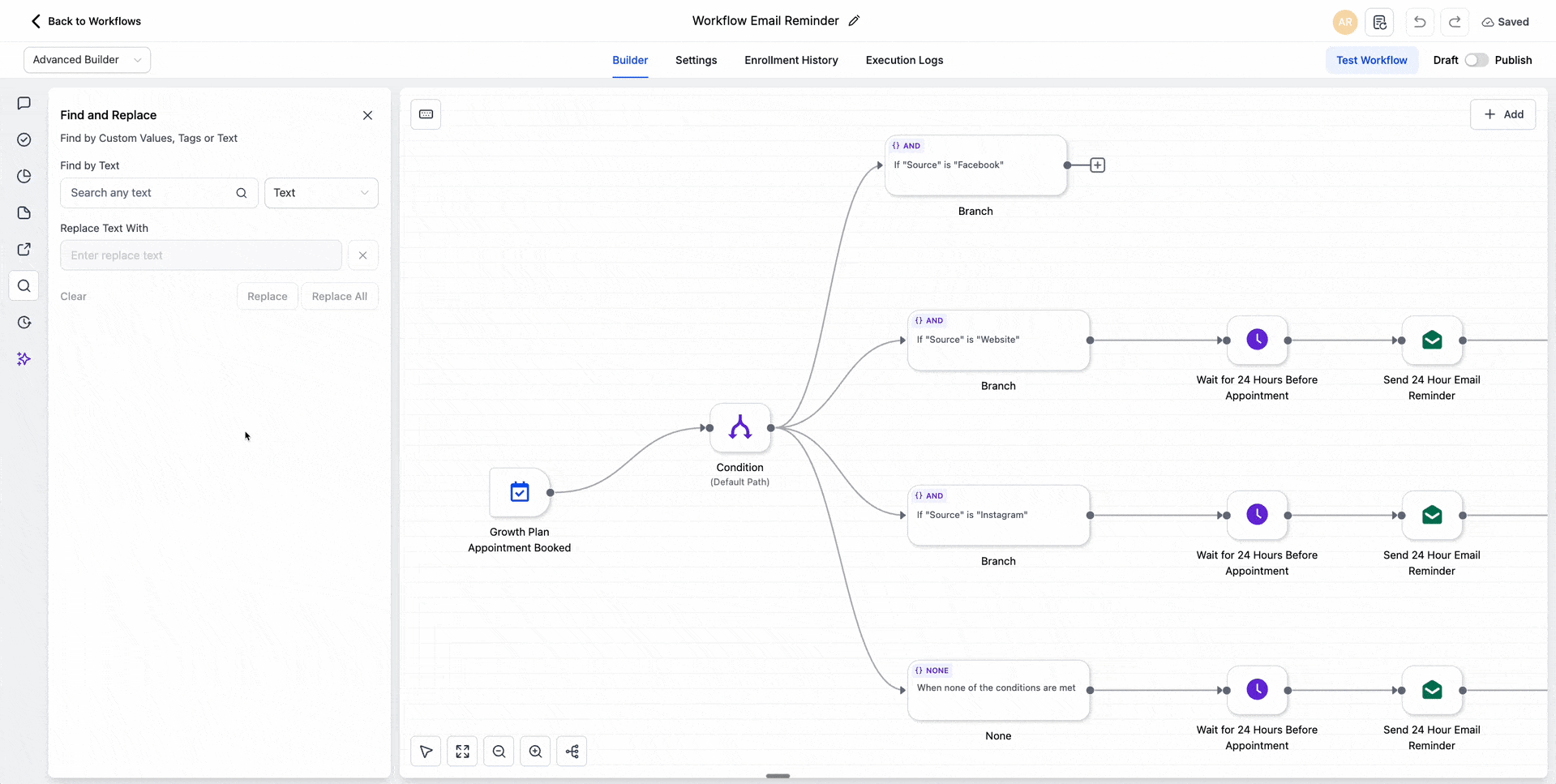
Task: Click the keyboard shortcuts icon on canvas
Action: coord(426,114)
